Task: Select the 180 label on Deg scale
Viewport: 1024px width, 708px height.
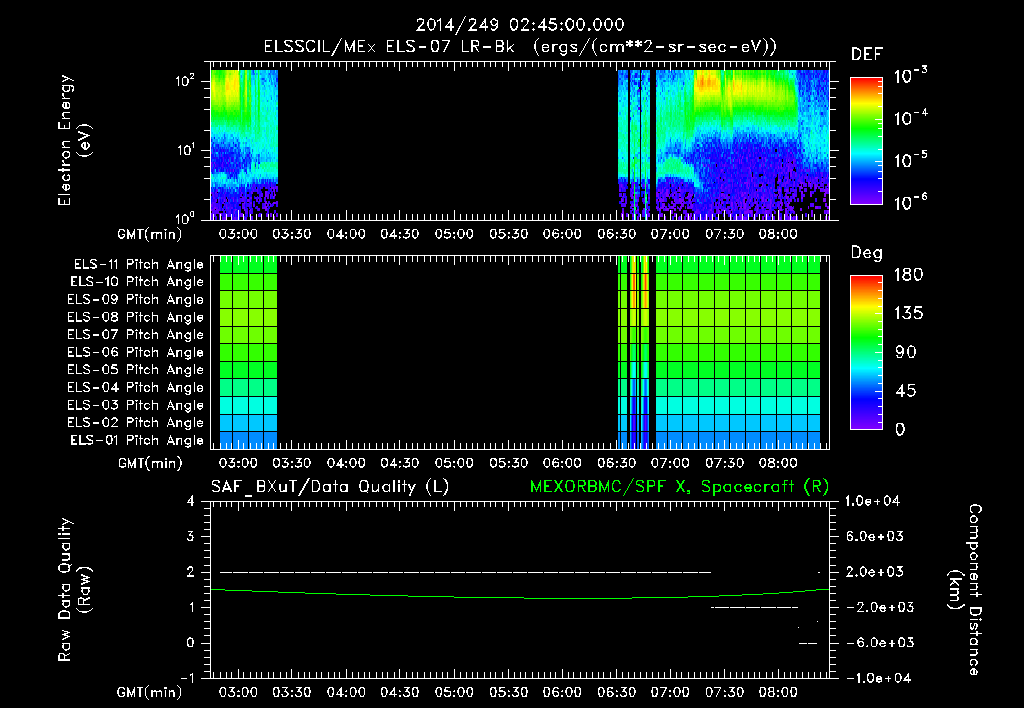Action: pyautogui.click(x=908, y=274)
